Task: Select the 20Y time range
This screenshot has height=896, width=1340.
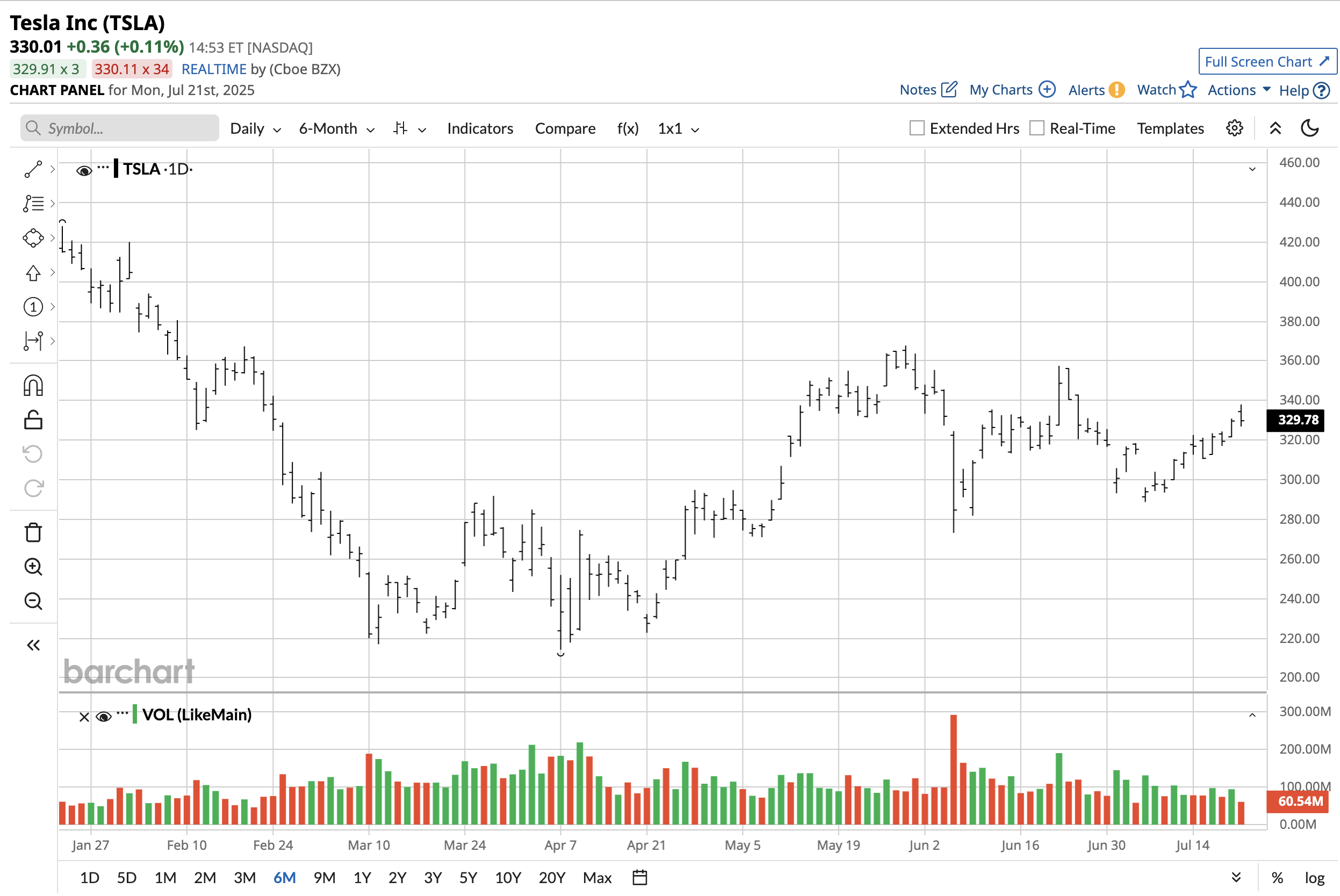Action: pyautogui.click(x=551, y=878)
